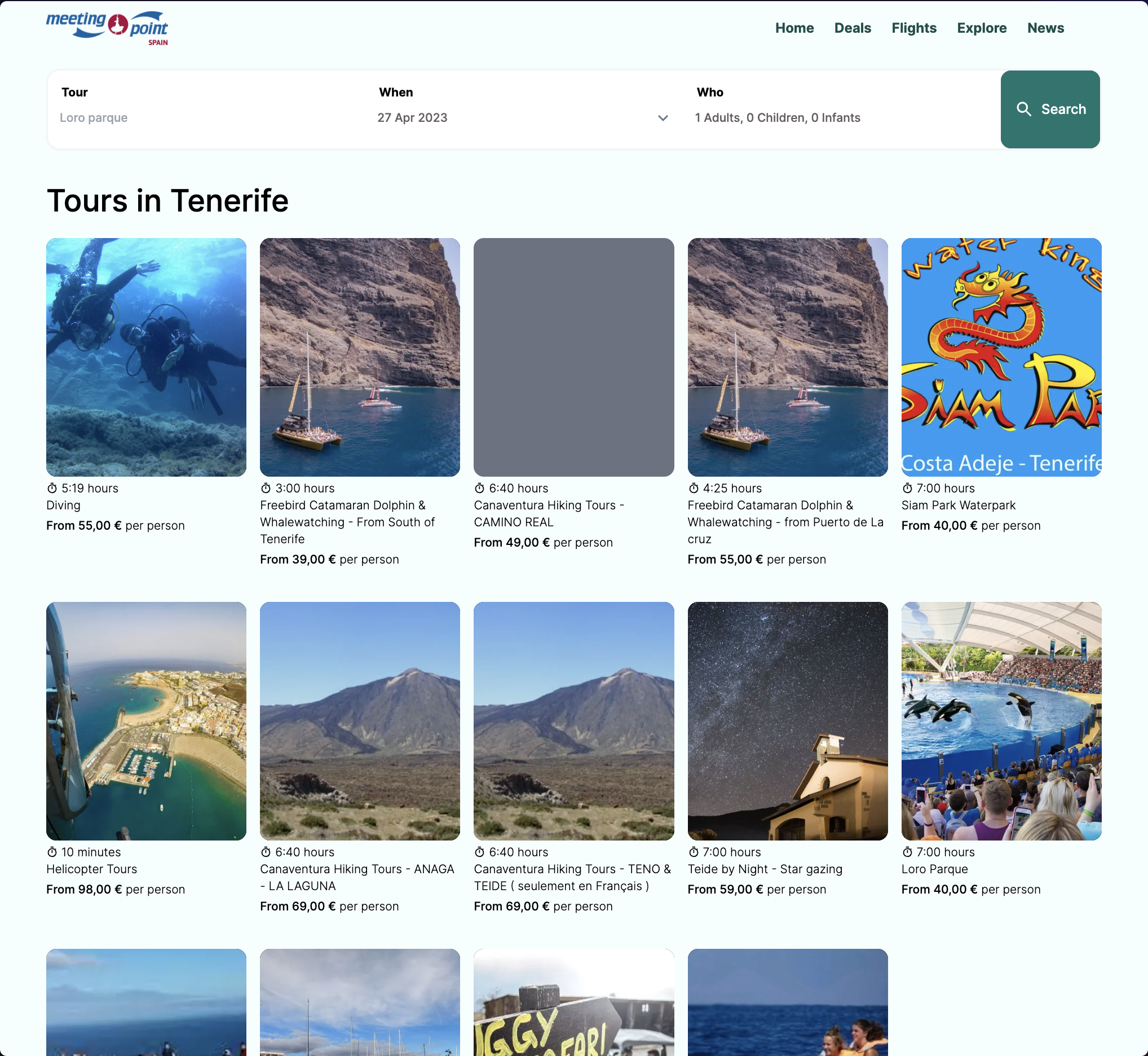Click the clock icon beside 5:19 hours
This screenshot has width=1148, height=1056.
click(x=52, y=488)
